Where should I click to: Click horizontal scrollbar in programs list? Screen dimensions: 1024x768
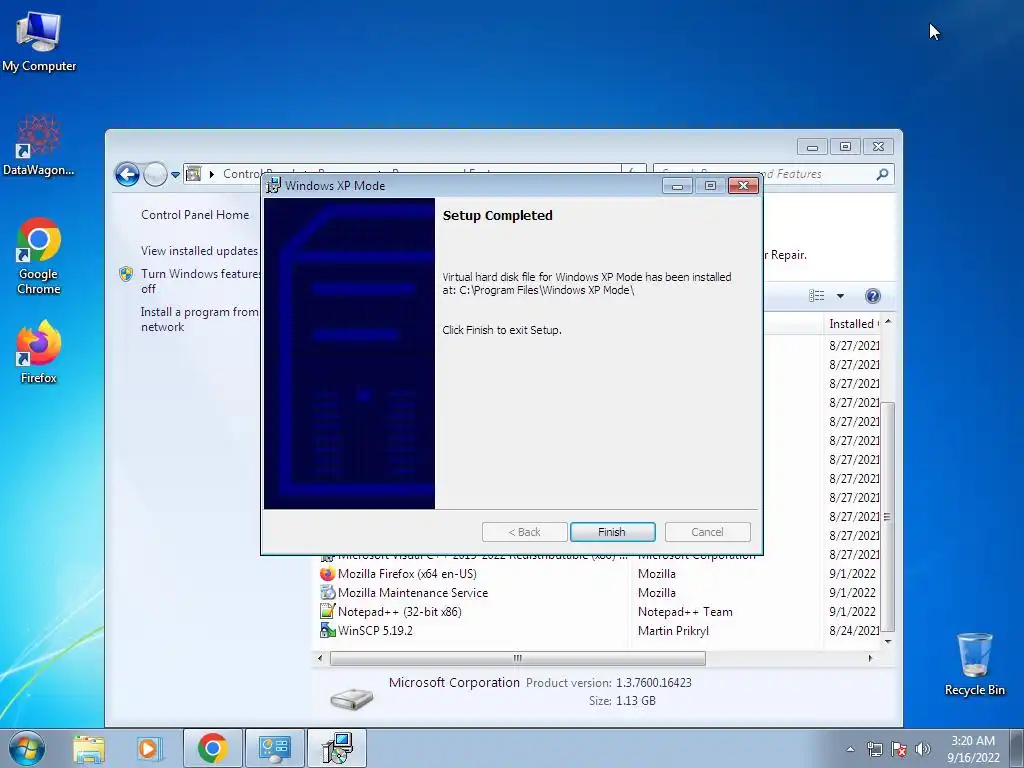(x=517, y=658)
